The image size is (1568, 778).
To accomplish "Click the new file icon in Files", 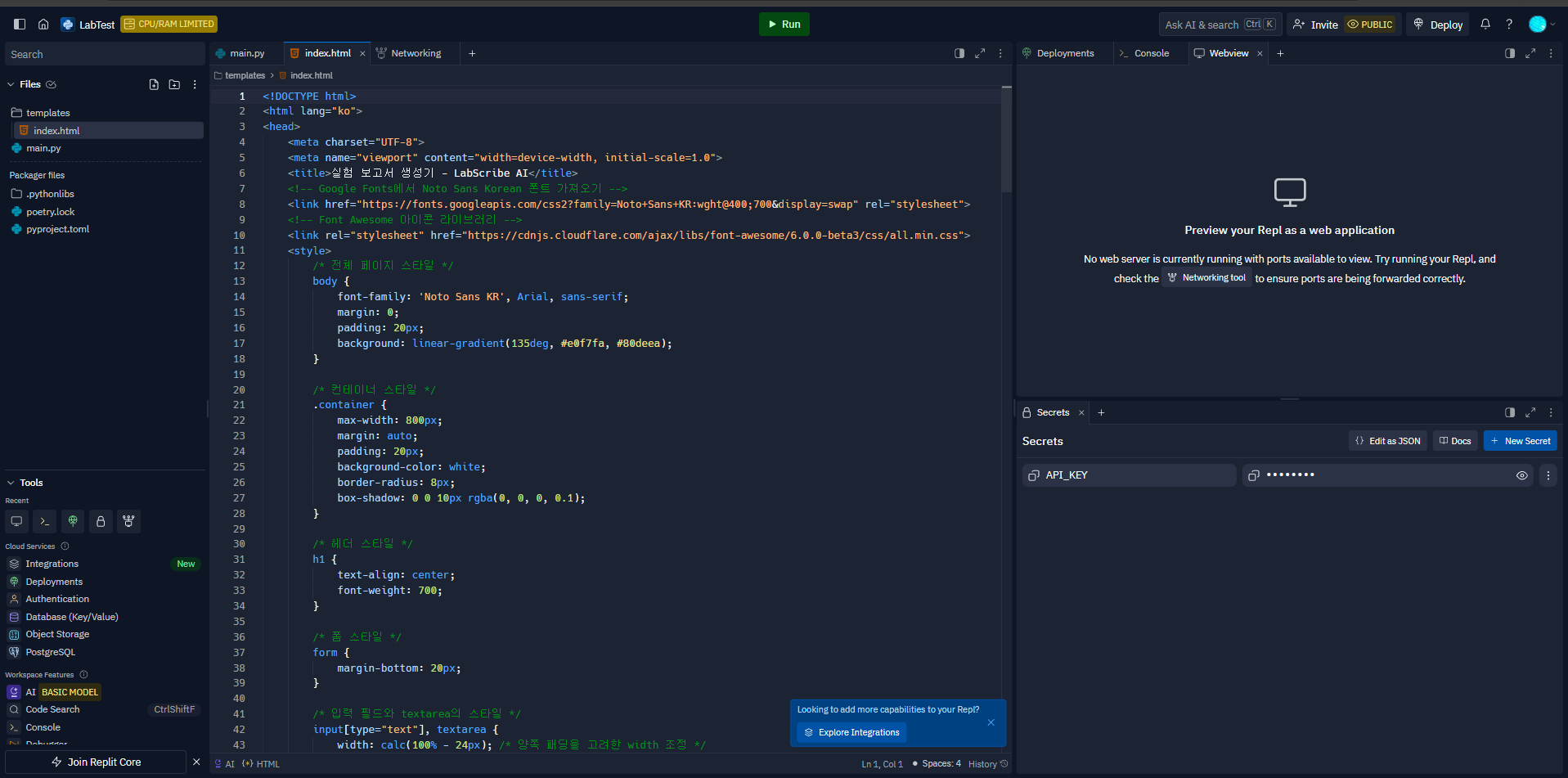I will [154, 84].
